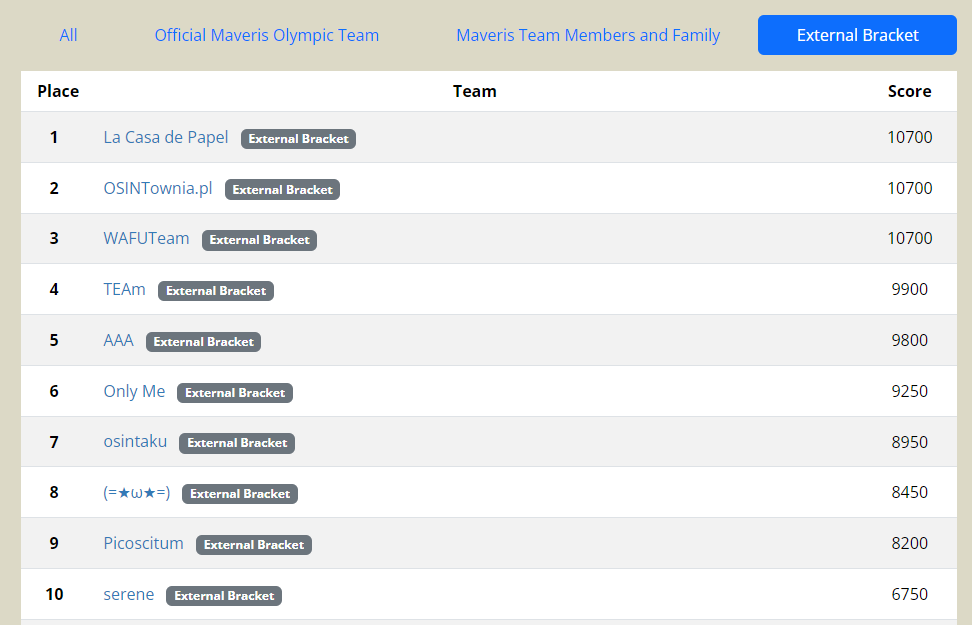Select OSINTownia.pl's score of 10700
Screen dimensions: 972x625
[x=909, y=188]
